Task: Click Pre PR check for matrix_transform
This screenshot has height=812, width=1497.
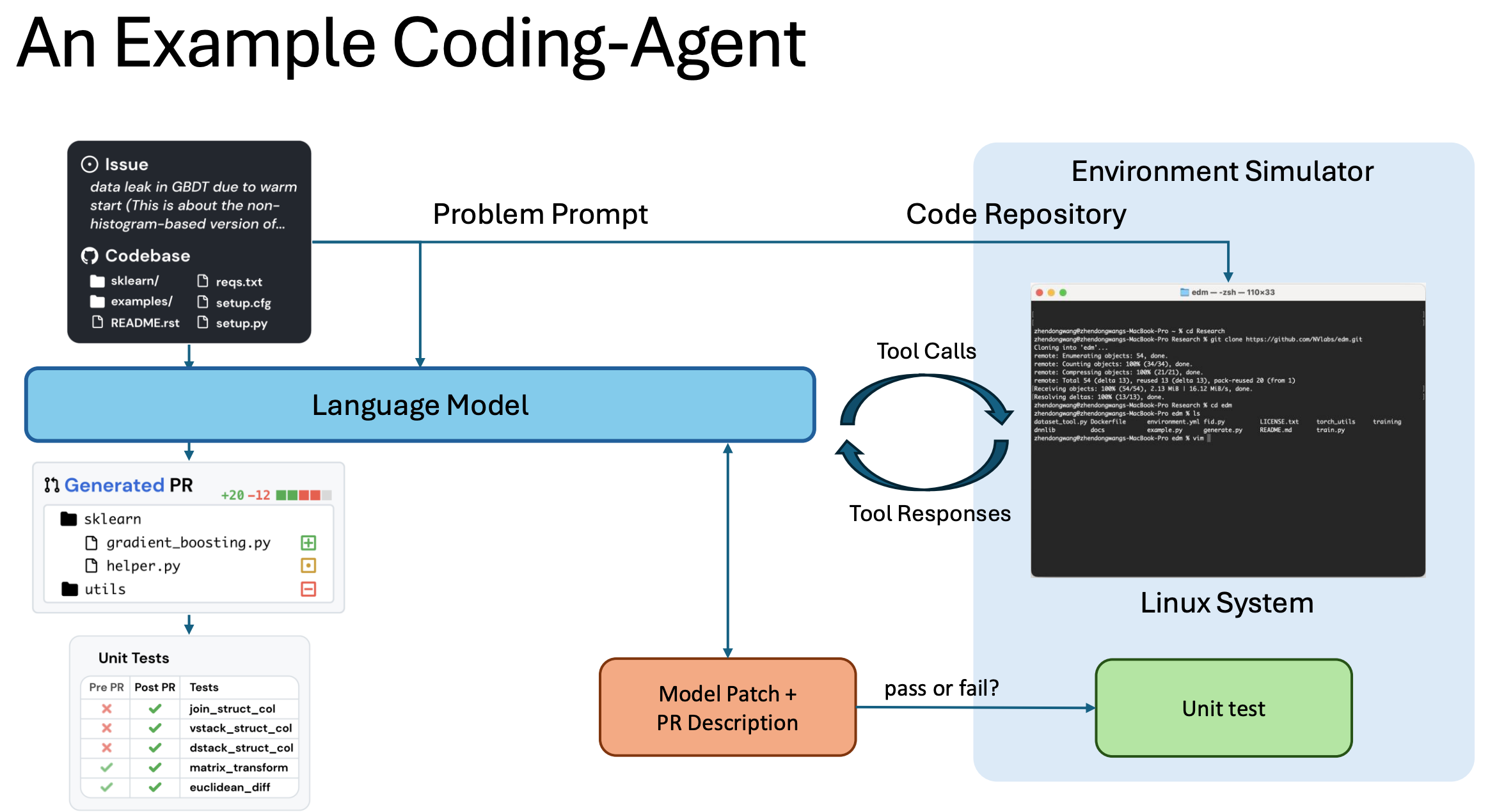Action: coord(107,767)
